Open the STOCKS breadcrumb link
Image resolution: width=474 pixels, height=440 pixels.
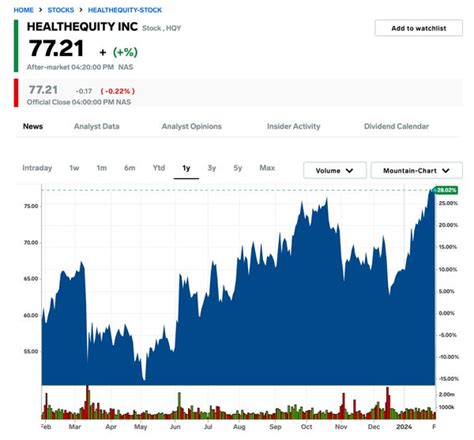61,10
